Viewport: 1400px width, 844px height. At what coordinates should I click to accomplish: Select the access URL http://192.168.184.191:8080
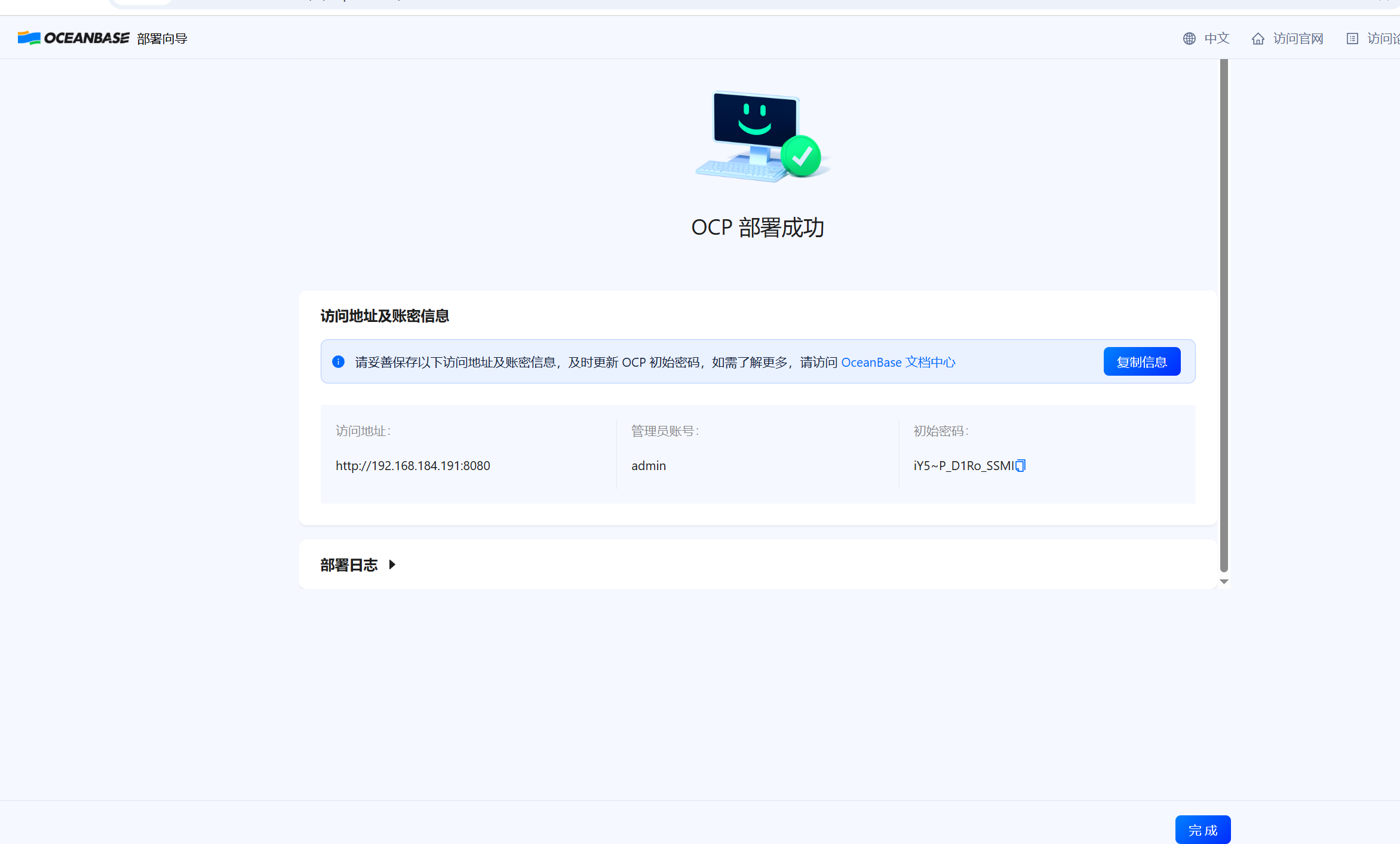[413, 465]
